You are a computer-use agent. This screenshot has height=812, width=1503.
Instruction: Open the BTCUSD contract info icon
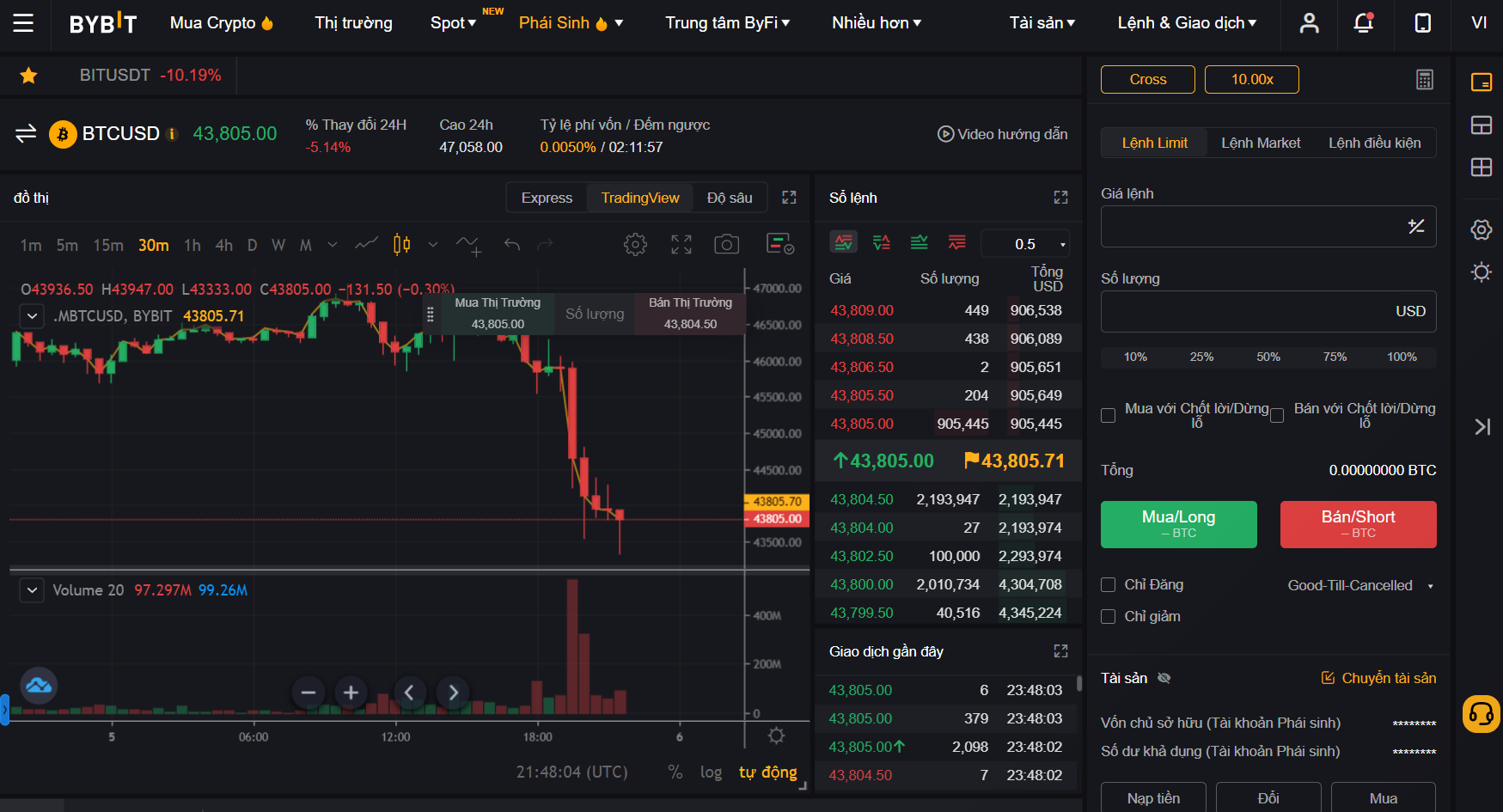pos(173,134)
